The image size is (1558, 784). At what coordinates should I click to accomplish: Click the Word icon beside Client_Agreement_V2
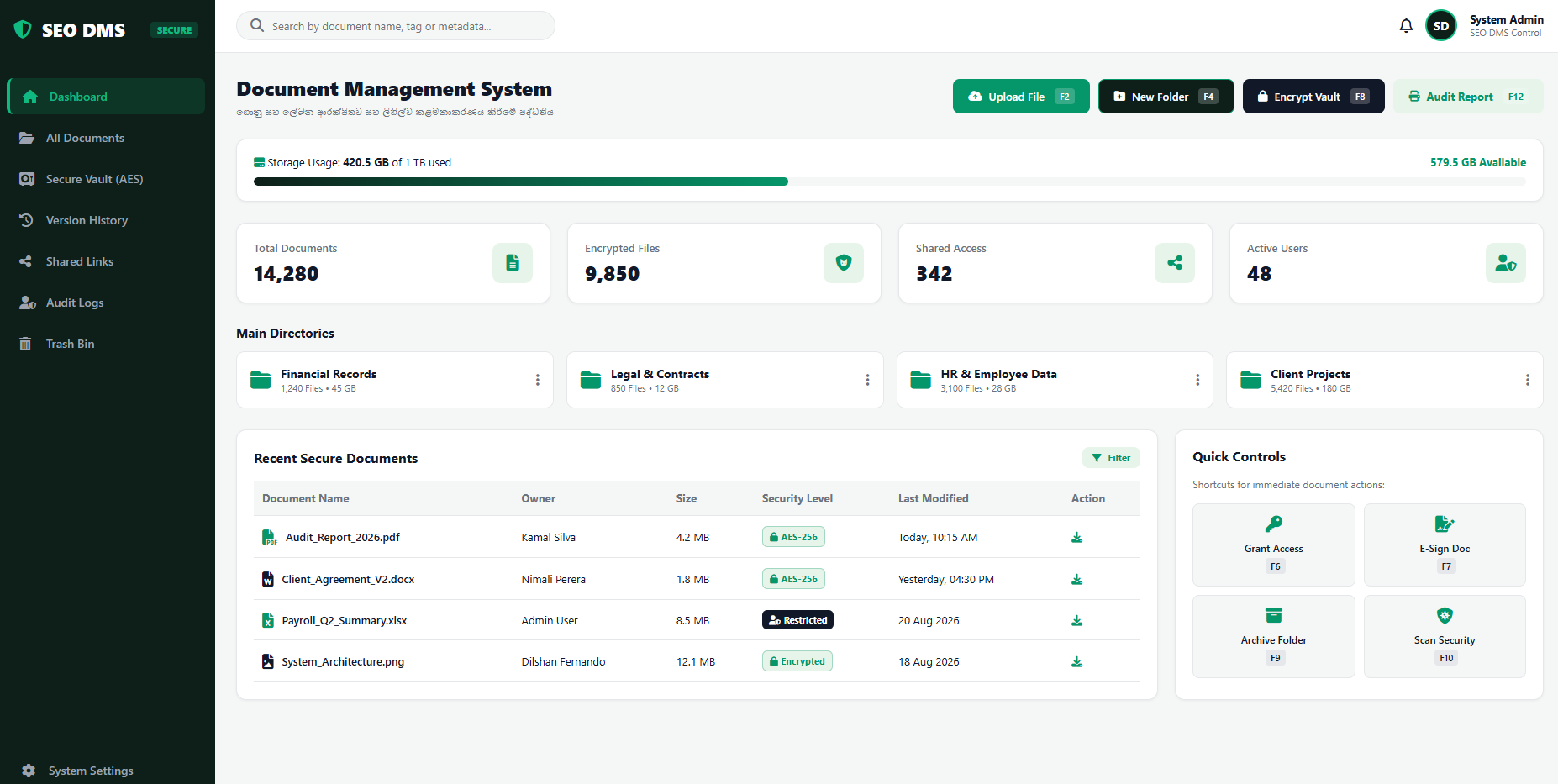click(268, 579)
